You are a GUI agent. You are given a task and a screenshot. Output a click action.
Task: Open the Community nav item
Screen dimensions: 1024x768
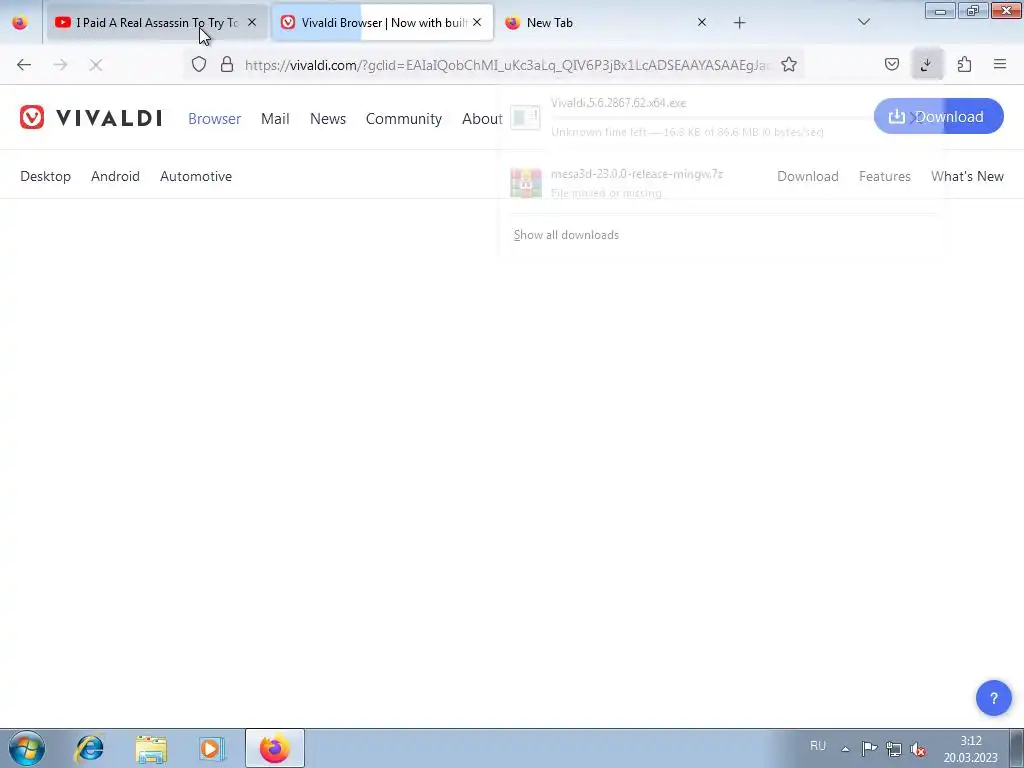pos(404,119)
